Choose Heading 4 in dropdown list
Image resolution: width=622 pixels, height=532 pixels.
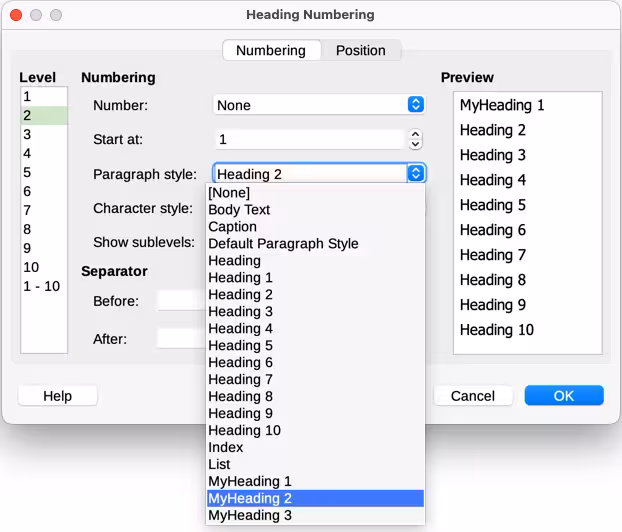(315, 328)
